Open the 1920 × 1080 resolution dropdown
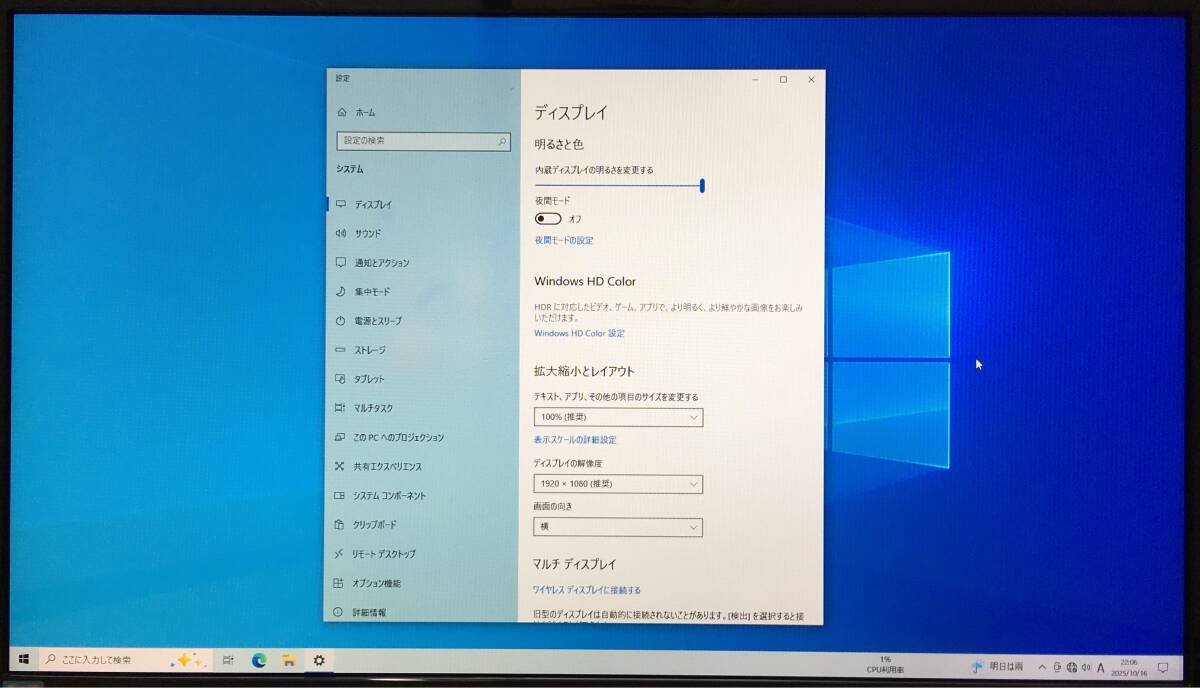1200x688 pixels. click(x=618, y=484)
